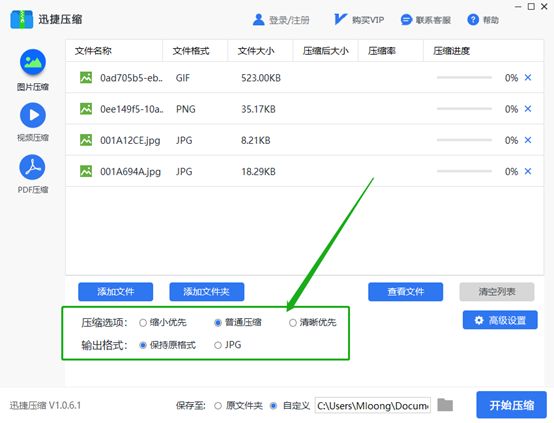
Task: Click 添加文件 add files button
Action: (116, 292)
